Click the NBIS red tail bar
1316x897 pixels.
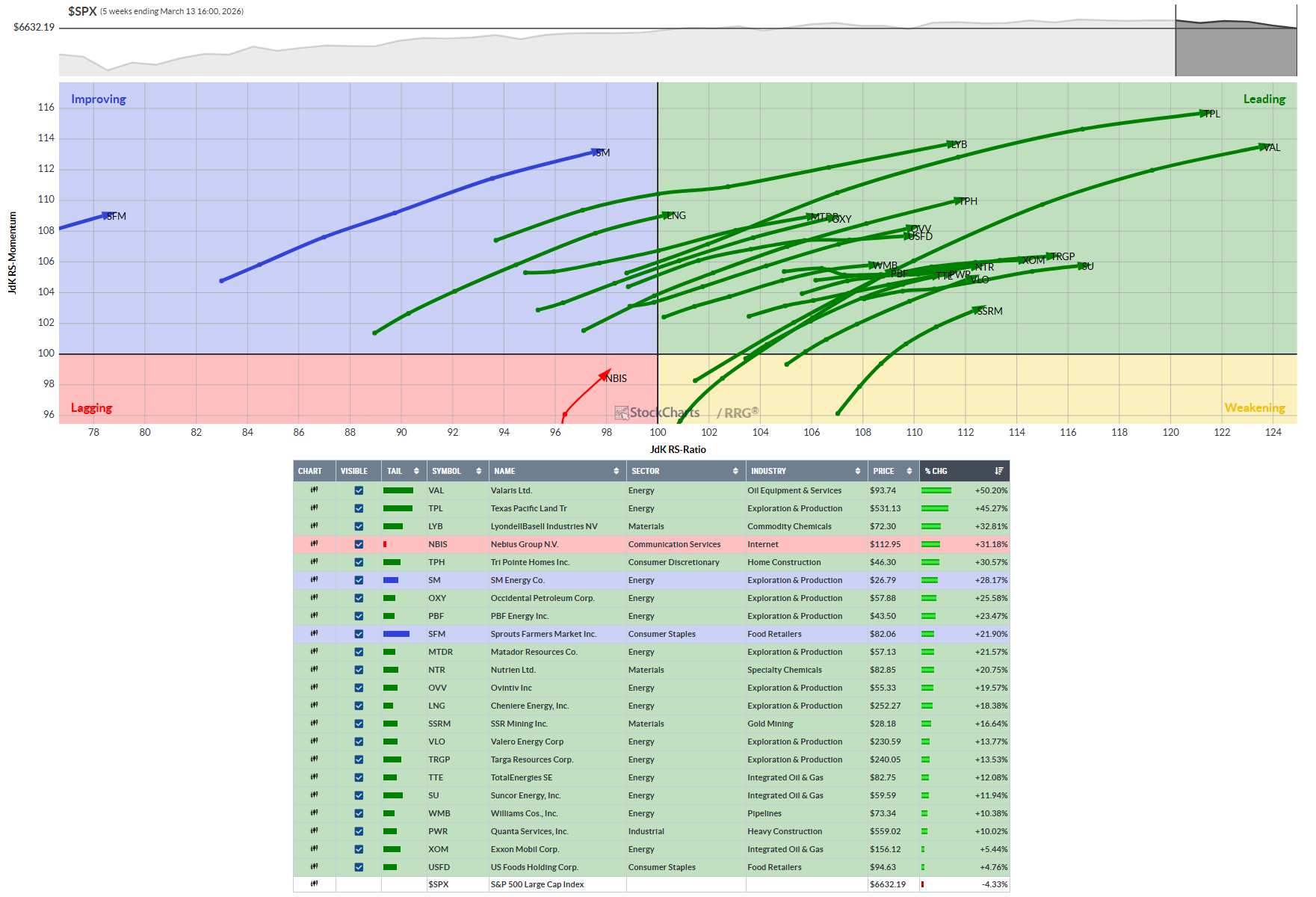[x=385, y=544]
